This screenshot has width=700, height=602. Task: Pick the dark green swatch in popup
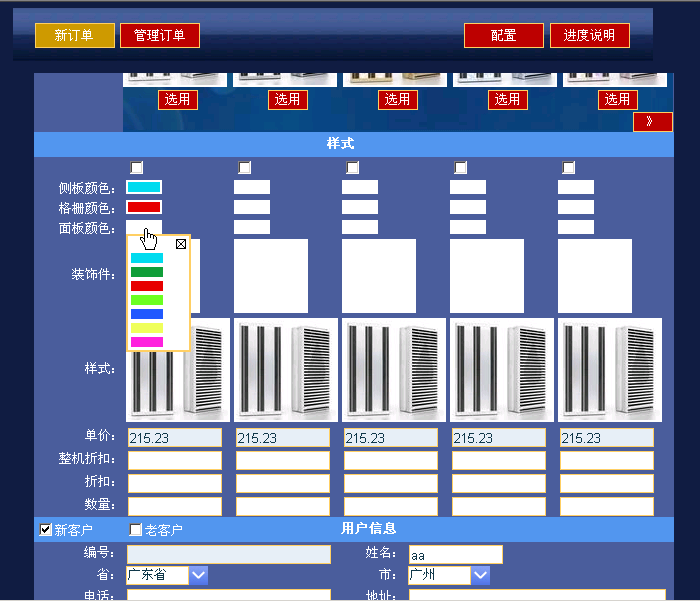coord(147,272)
